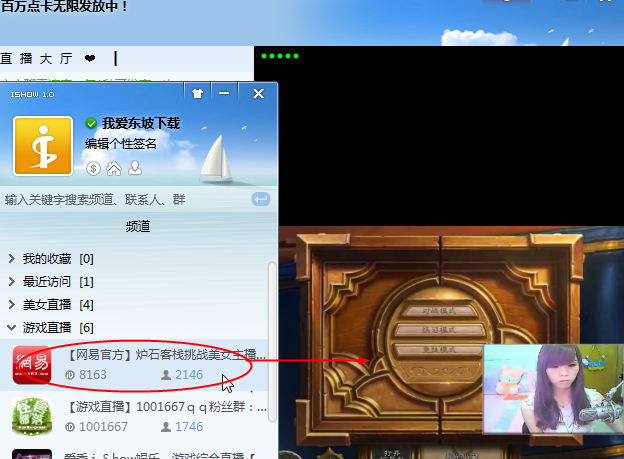Click the person icon beside 1746
624x459 pixels.
pyautogui.click(x=166, y=427)
